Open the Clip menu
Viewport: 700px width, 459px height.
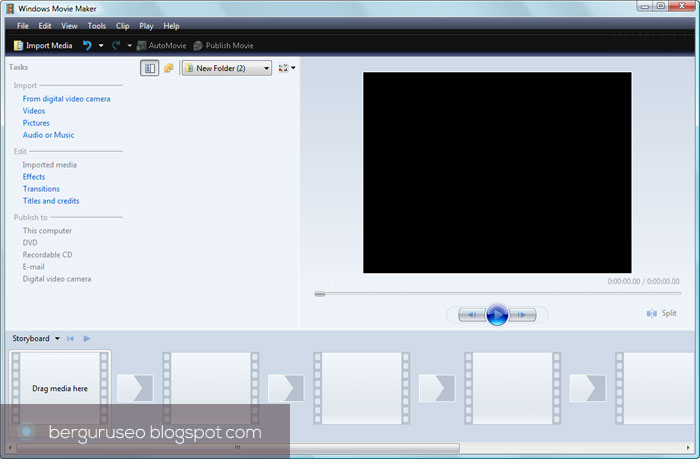pyautogui.click(x=122, y=26)
